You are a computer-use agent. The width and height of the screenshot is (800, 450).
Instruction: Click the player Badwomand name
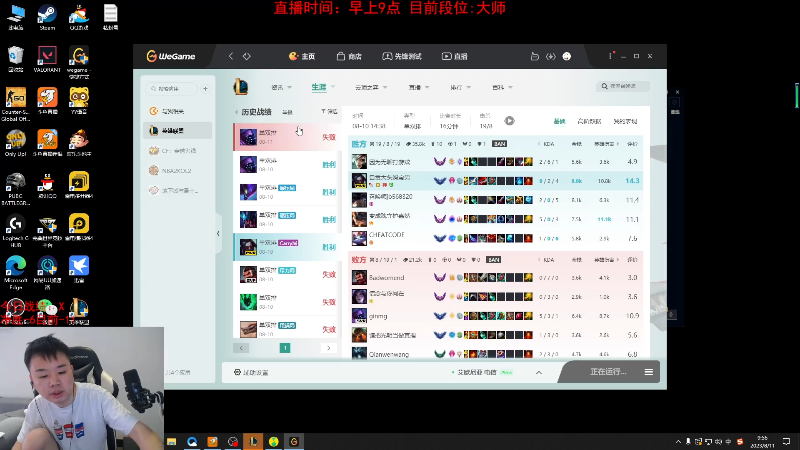(x=386, y=278)
